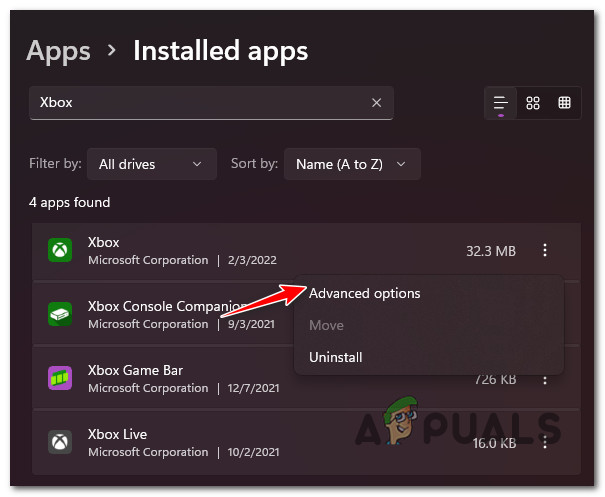
Task: Click the Xbox app icon
Action: click(60, 251)
